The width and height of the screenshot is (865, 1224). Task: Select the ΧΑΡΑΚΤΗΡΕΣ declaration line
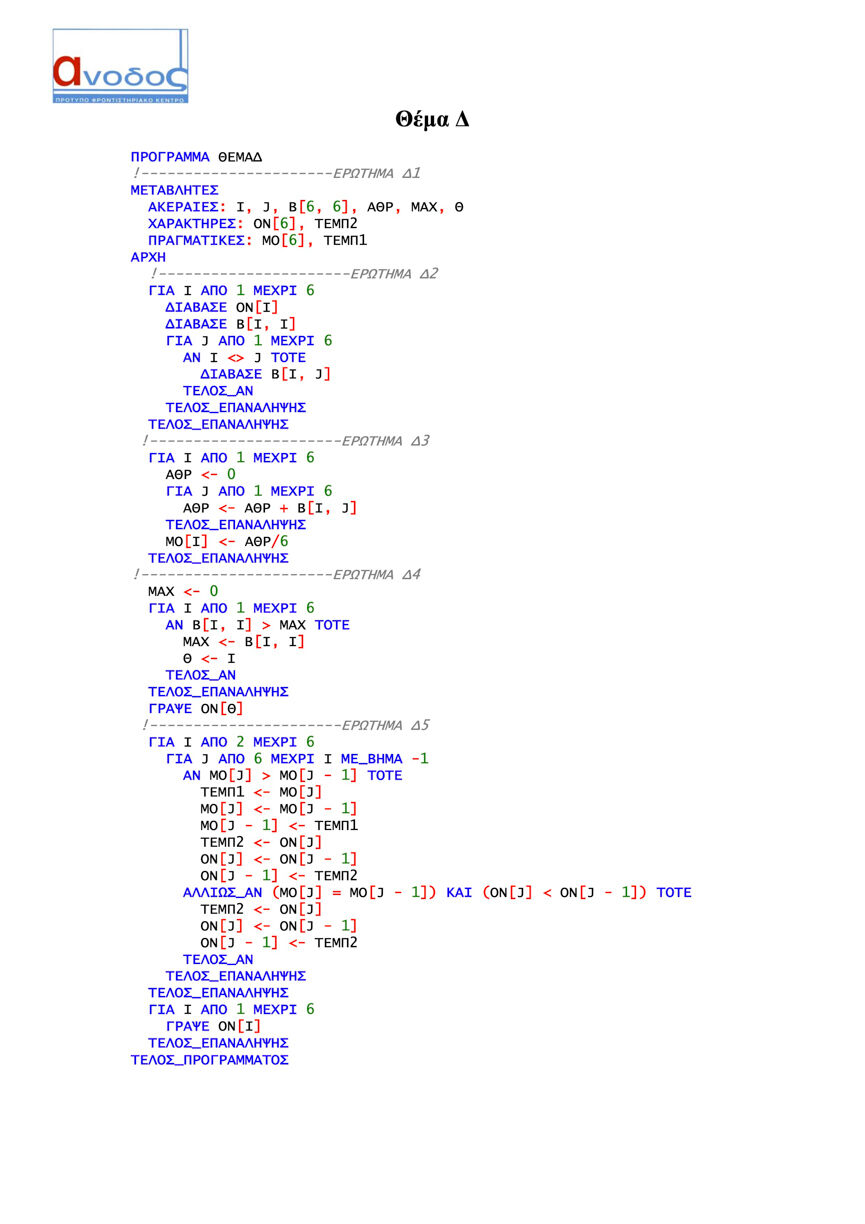[253, 224]
